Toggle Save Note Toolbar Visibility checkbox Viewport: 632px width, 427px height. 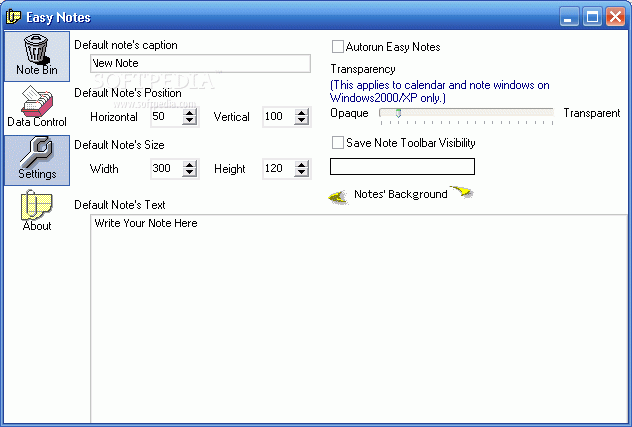[337, 142]
